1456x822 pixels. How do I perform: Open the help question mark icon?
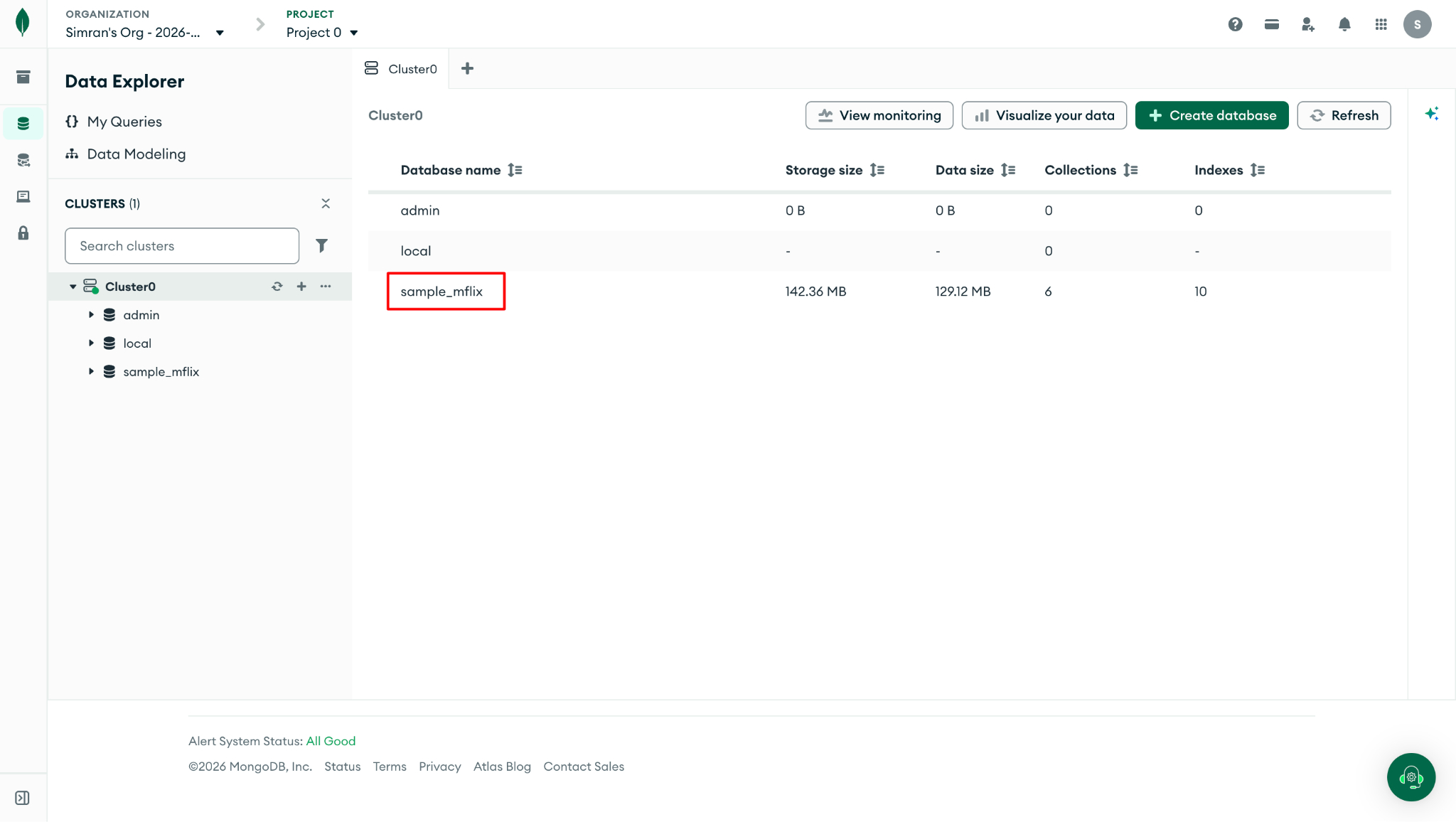click(x=1236, y=24)
